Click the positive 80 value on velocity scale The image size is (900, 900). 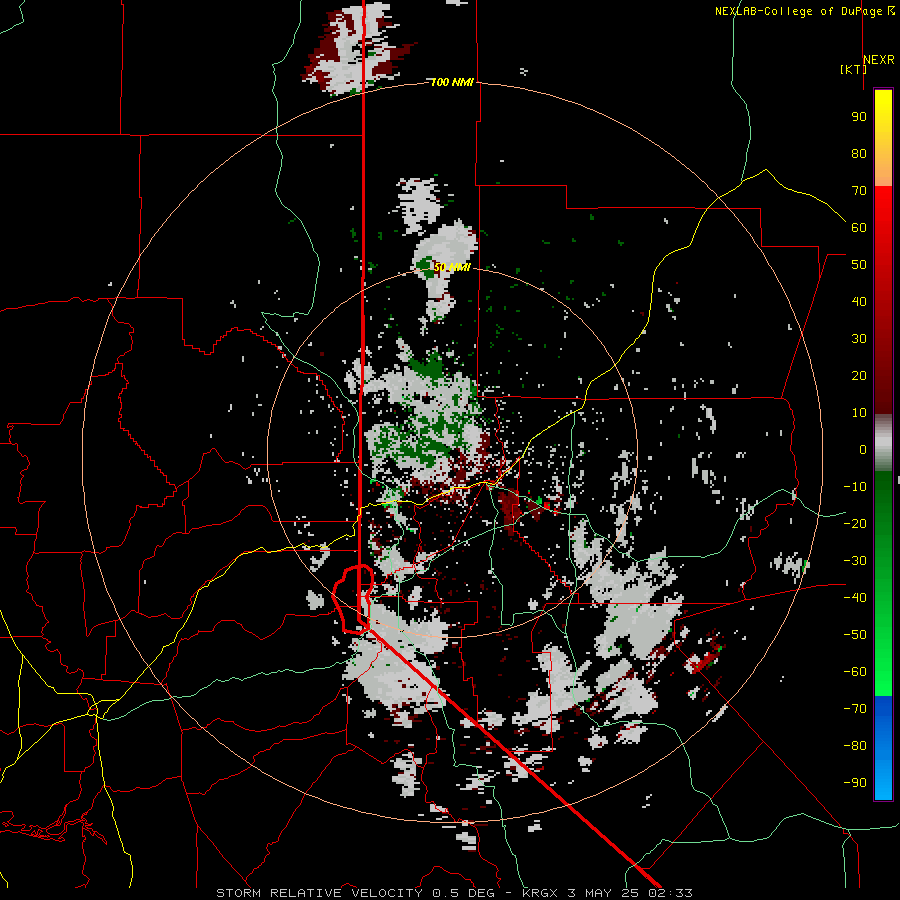click(859, 153)
